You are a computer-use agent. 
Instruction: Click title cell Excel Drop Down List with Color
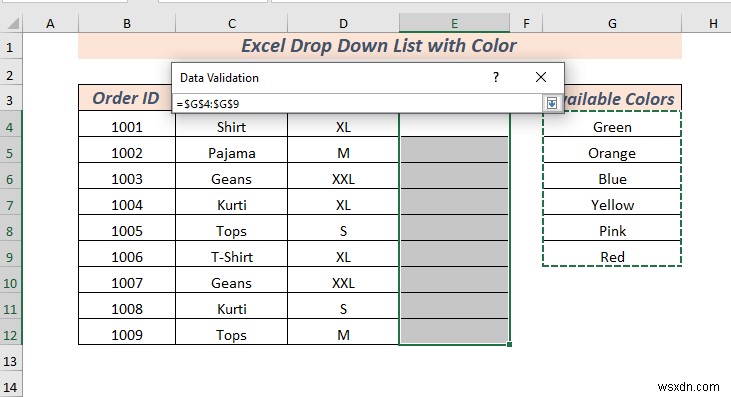click(379, 46)
